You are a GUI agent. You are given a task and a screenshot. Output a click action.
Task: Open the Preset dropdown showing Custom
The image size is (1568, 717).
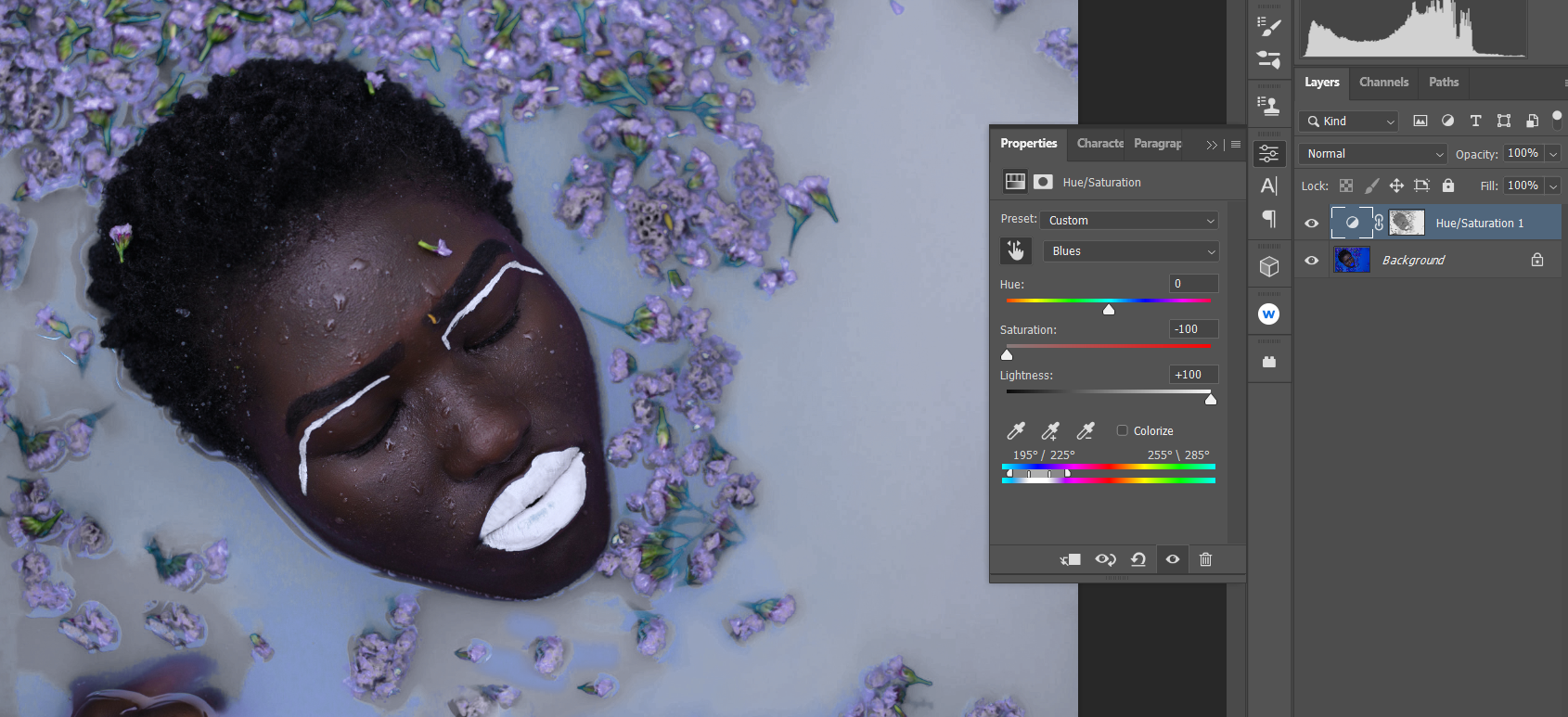tap(1130, 220)
